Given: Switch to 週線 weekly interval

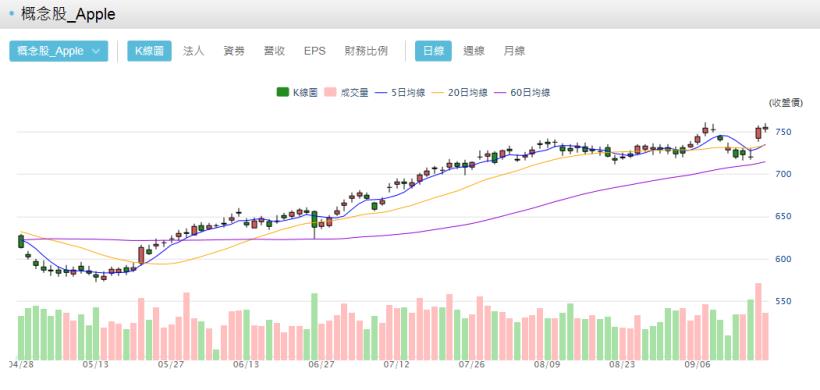Looking at the screenshot, I should point(473,51).
